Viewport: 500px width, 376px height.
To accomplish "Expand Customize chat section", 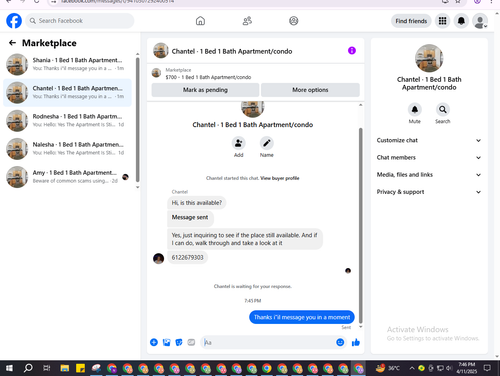I will pos(429,140).
